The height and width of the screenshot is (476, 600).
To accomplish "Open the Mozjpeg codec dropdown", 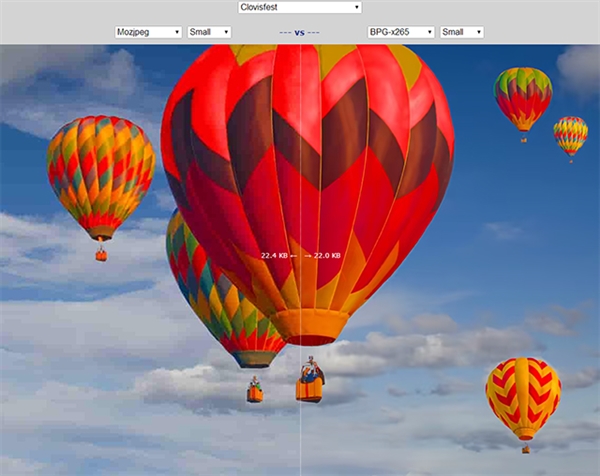I will coord(148,32).
